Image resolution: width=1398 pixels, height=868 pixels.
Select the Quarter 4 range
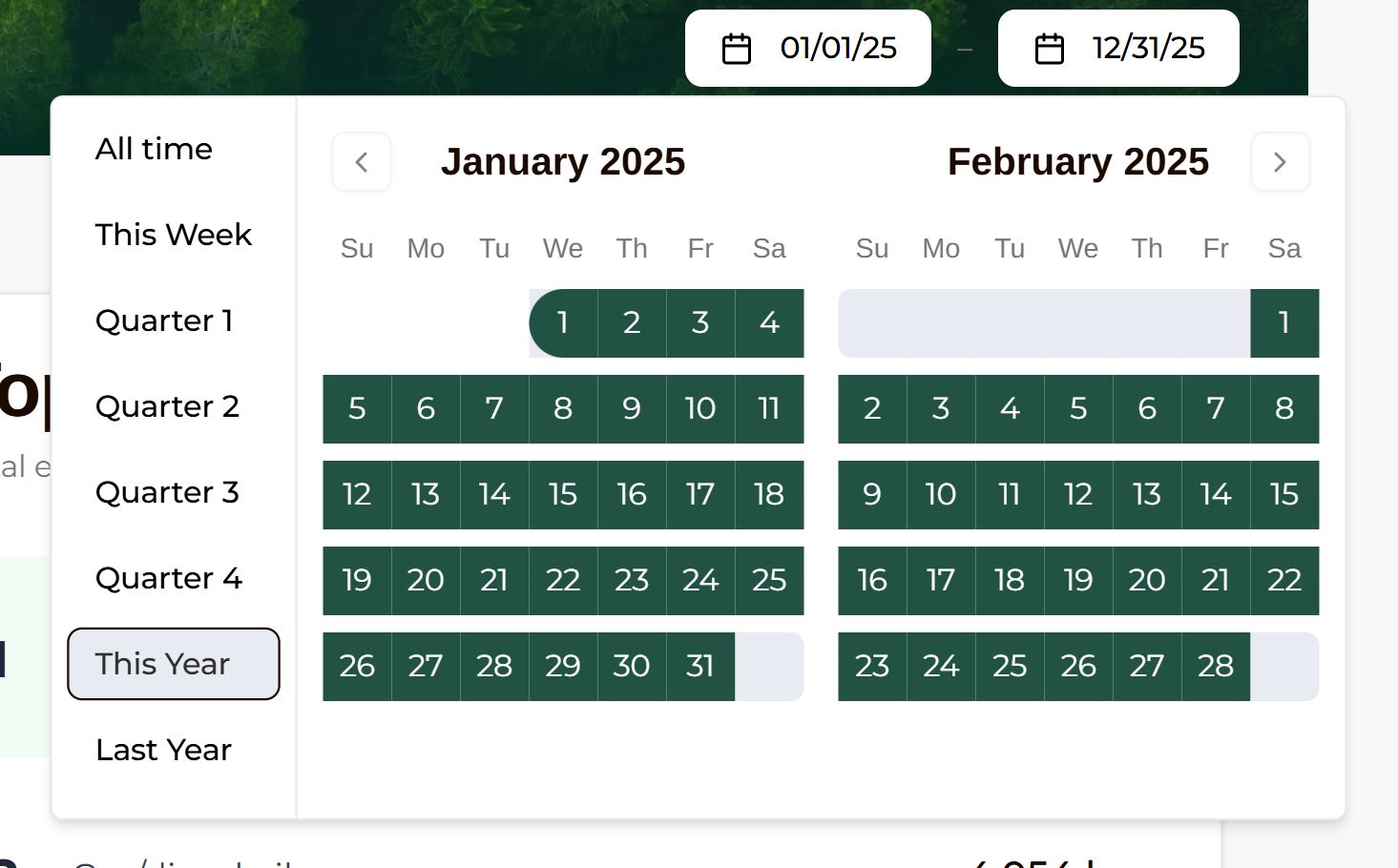(x=169, y=578)
